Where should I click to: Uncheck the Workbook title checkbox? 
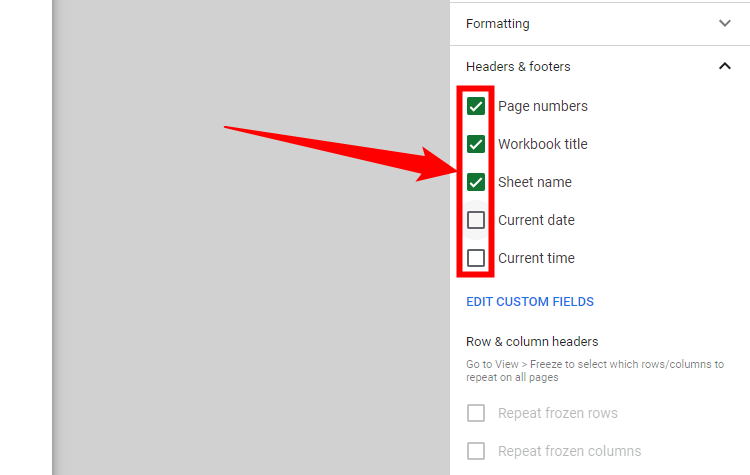[476, 144]
